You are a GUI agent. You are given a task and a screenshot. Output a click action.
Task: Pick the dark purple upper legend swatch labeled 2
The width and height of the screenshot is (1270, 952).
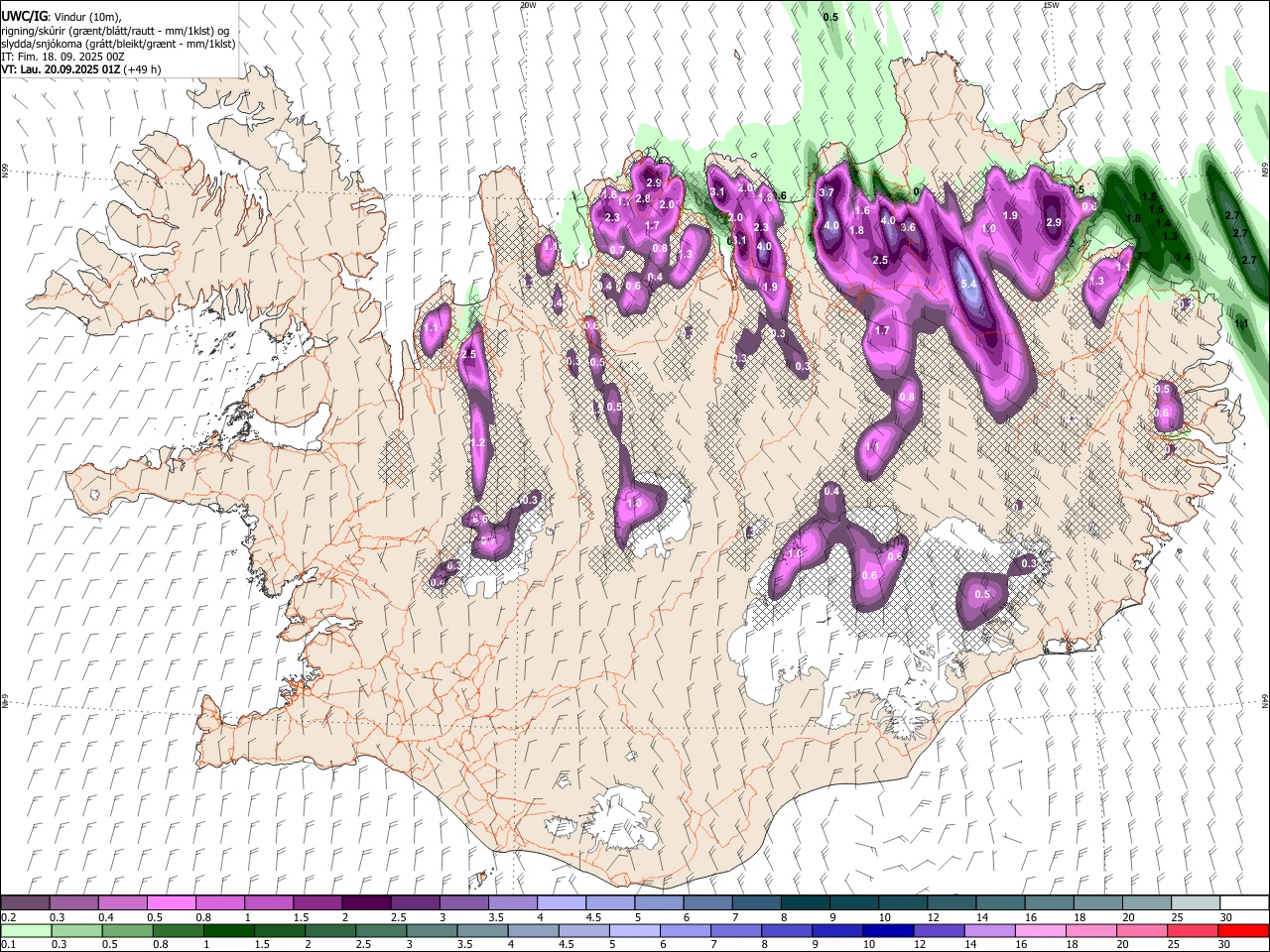(365, 903)
